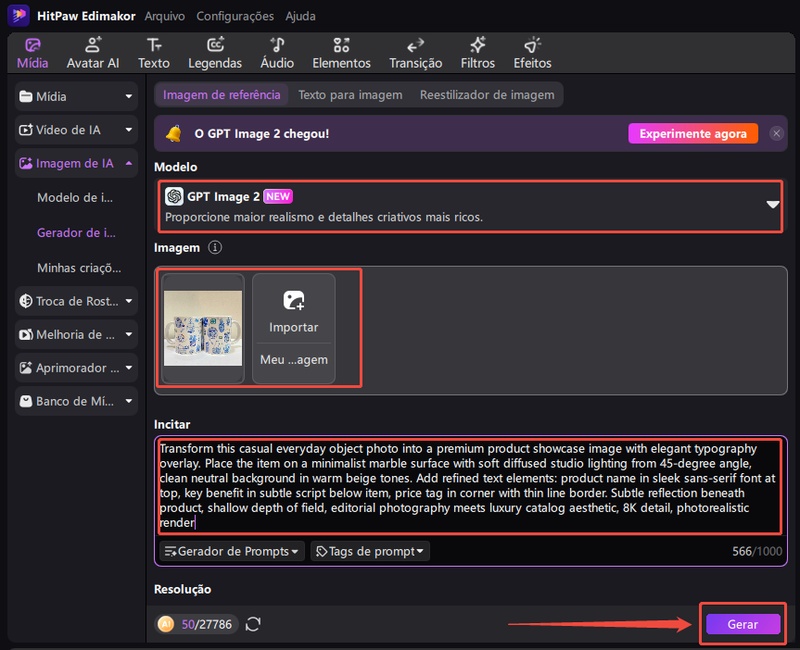Click the Experimente agora button
The width and height of the screenshot is (800, 650).
click(693, 134)
